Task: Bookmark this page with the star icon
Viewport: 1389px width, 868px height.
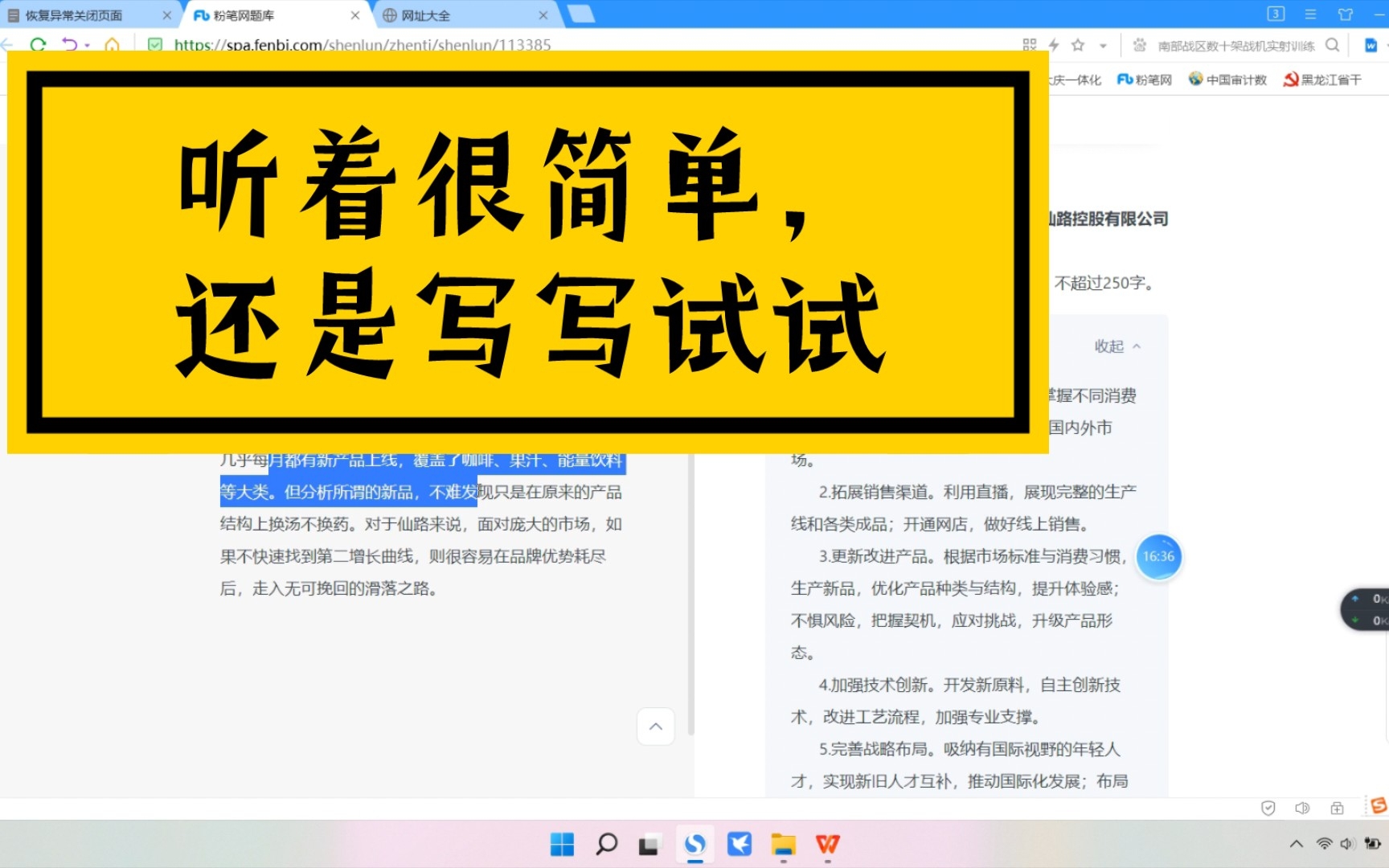Action: (1079, 45)
